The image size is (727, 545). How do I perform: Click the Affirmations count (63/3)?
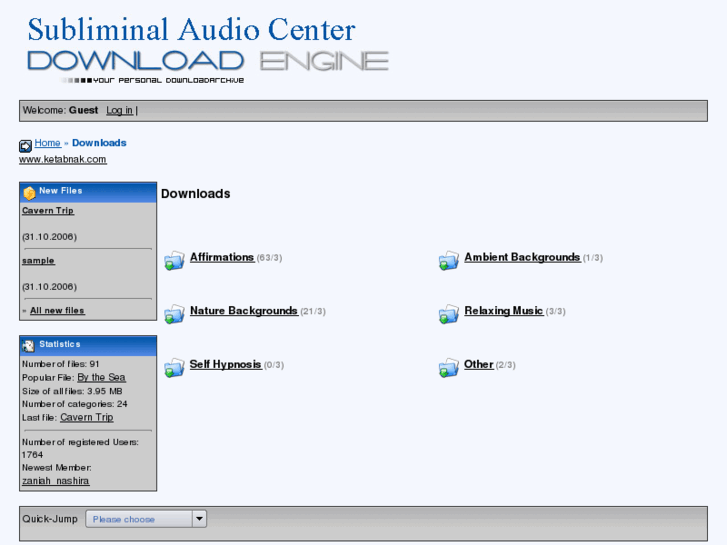(269, 258)
